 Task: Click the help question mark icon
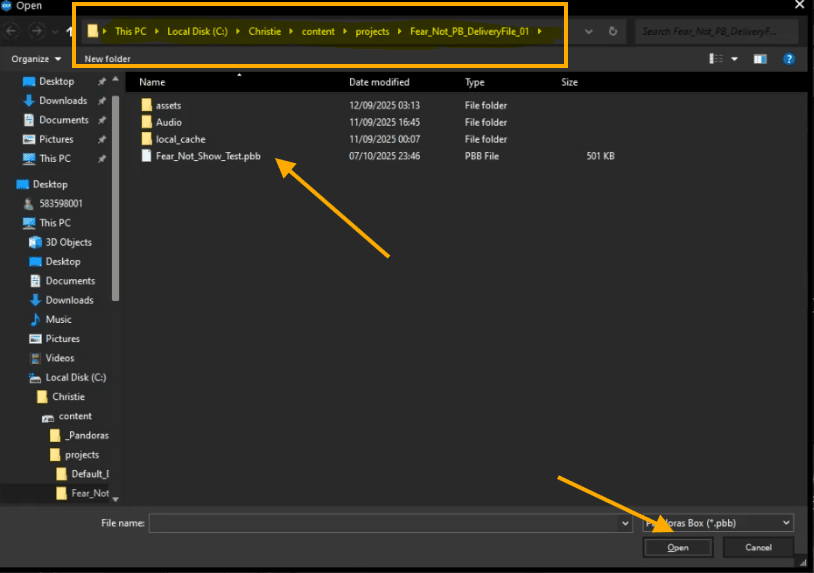[787, 59]
